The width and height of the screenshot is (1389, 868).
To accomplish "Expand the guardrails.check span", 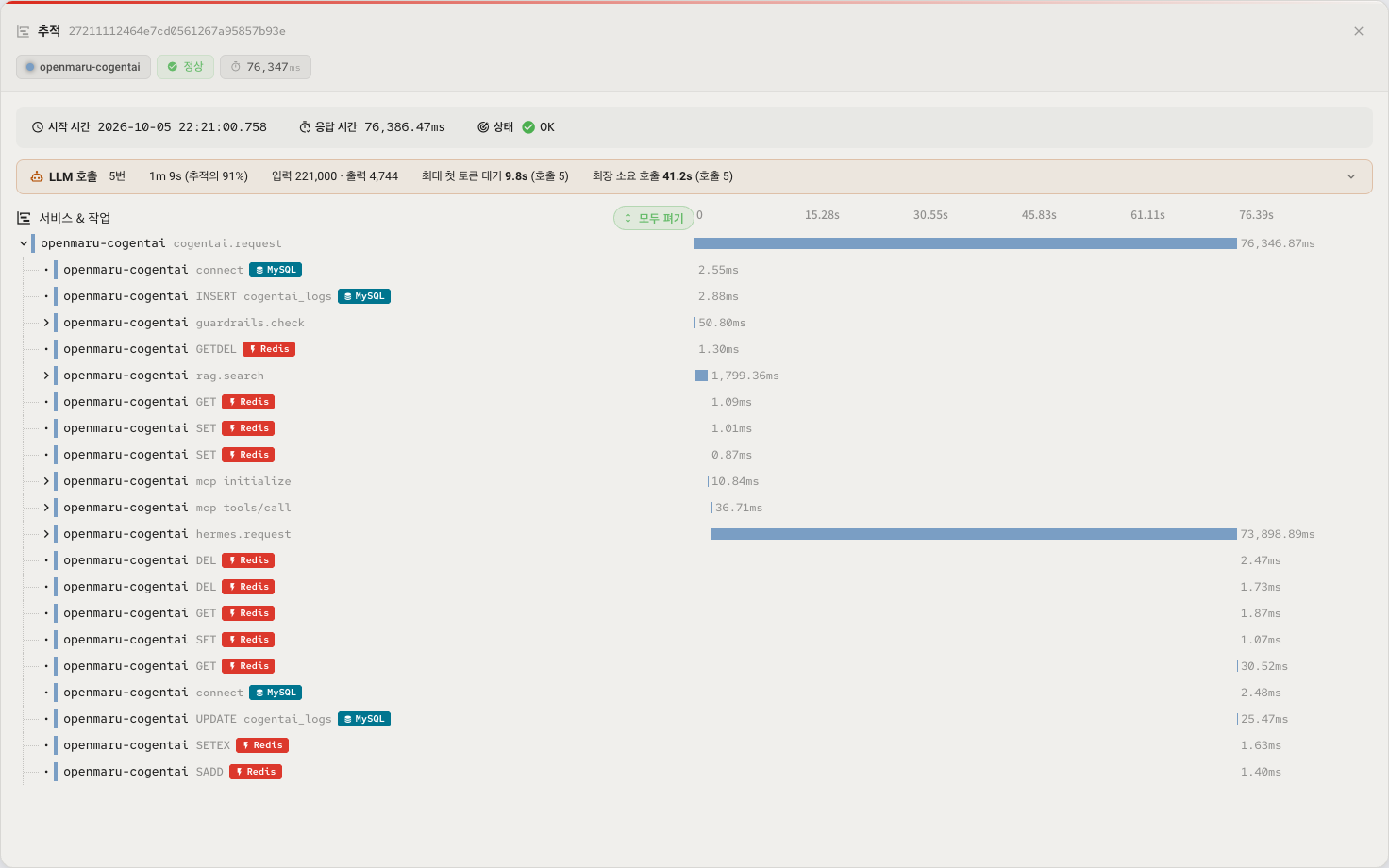I will tap(46, 323).
